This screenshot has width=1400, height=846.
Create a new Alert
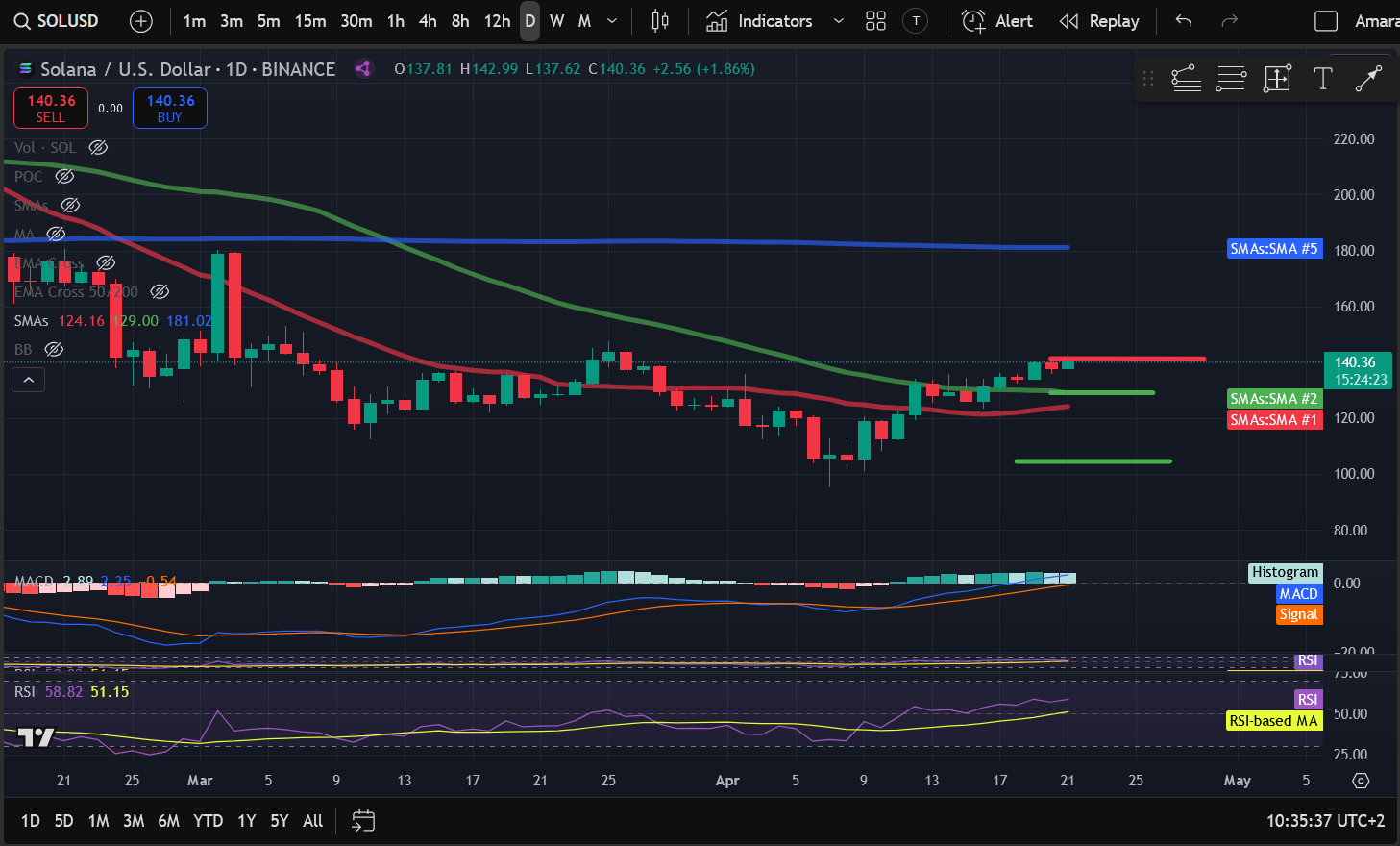[997, 21]
